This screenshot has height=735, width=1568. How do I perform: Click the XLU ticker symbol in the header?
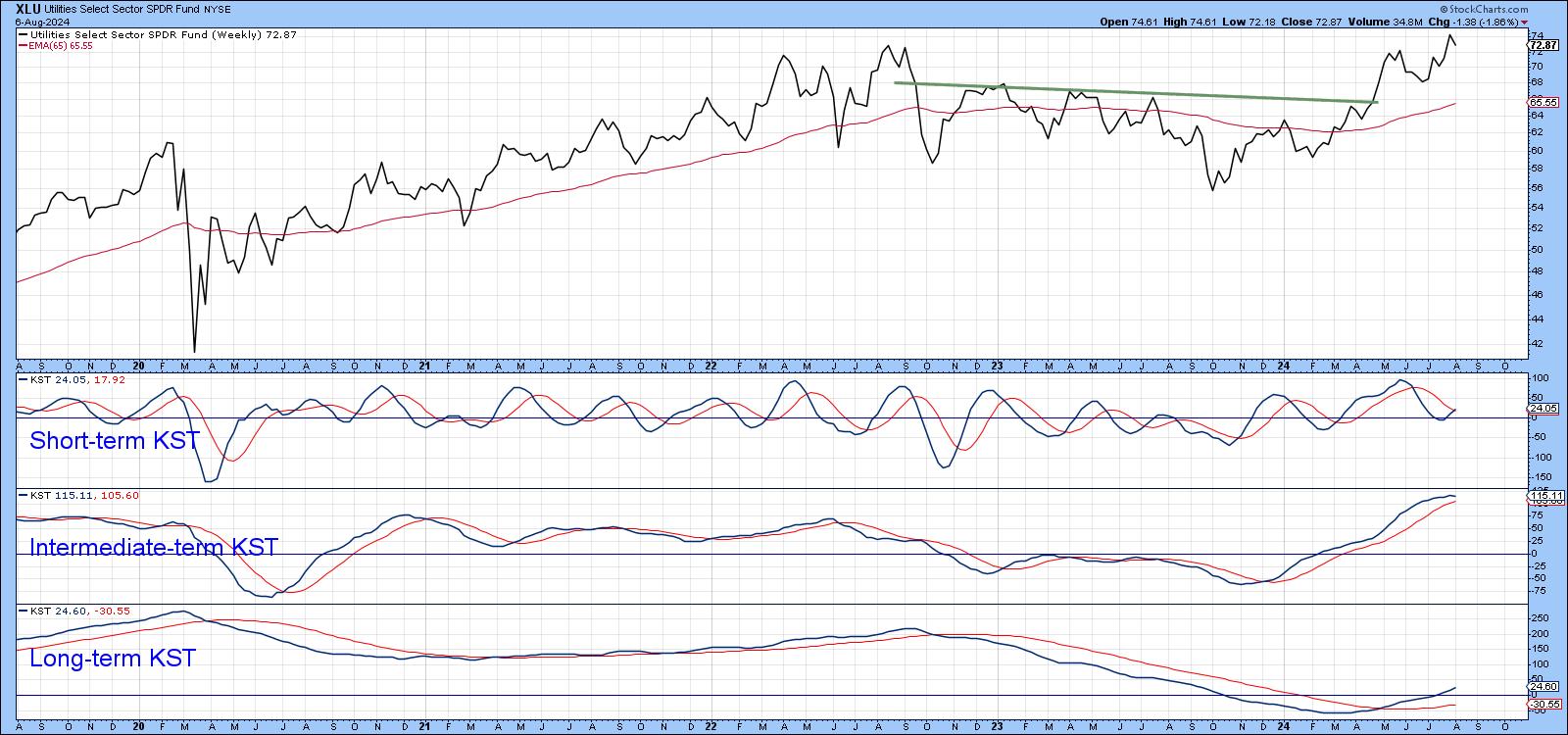(28, 7)
